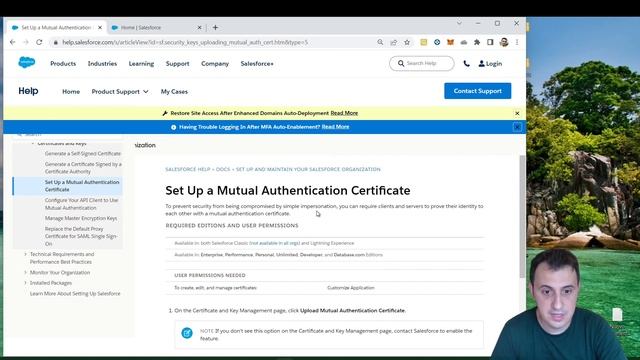Close the Set Up a Mutual Authentication tab
The width and height of the screenshot is (640, 360).
coord(100,27)
